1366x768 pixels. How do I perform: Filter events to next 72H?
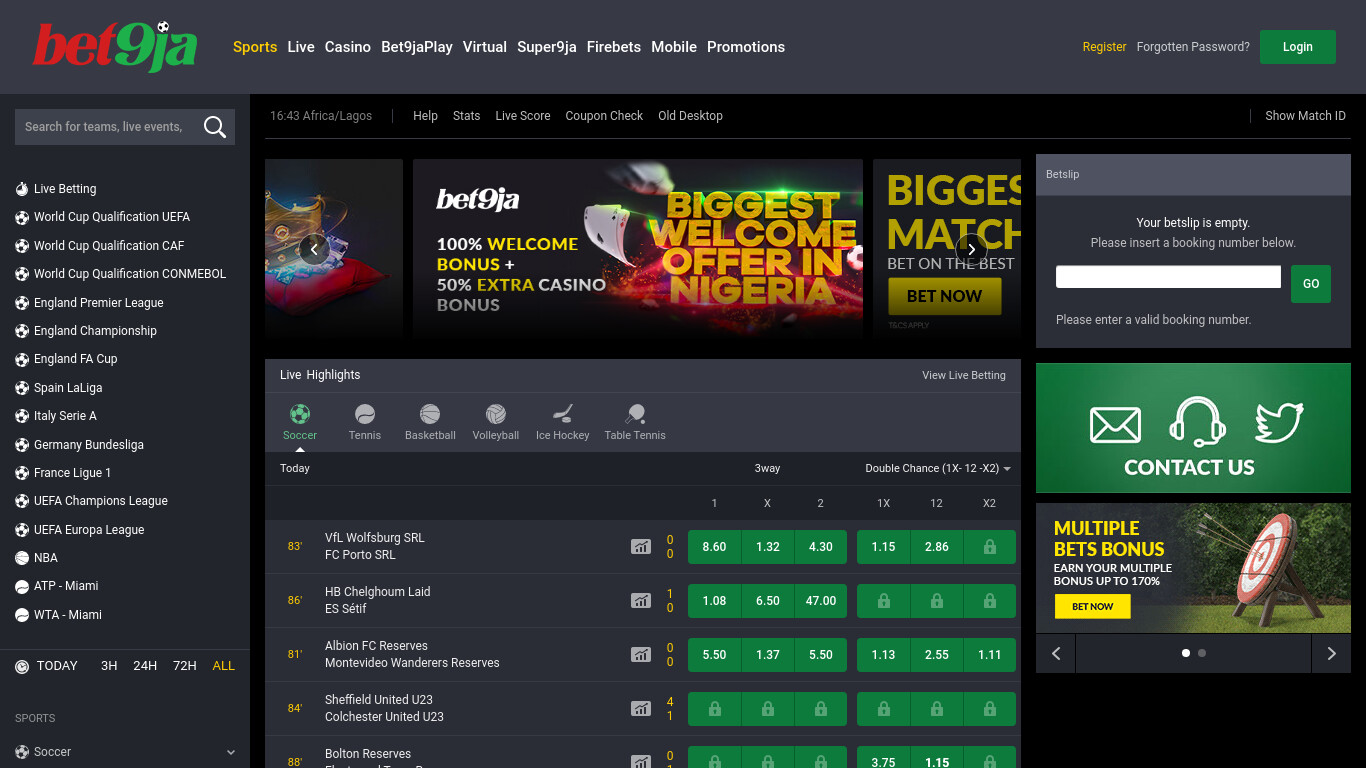(x=185, y=666)
